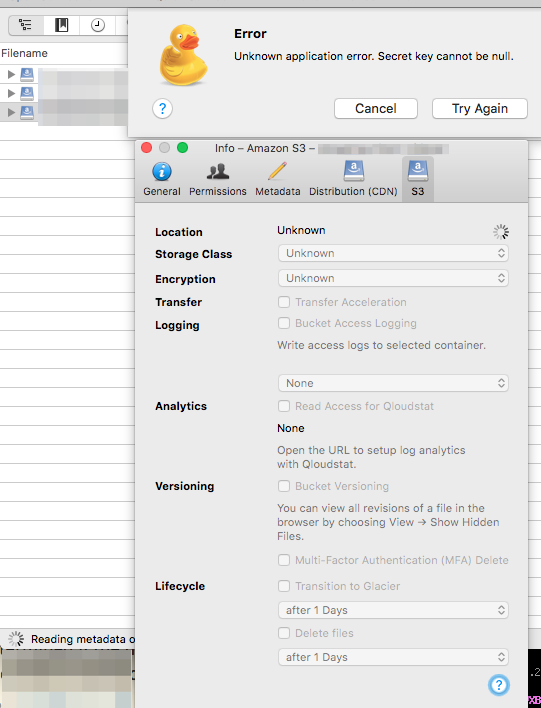Open the Bookmarks view icon

tap(61, 25)
